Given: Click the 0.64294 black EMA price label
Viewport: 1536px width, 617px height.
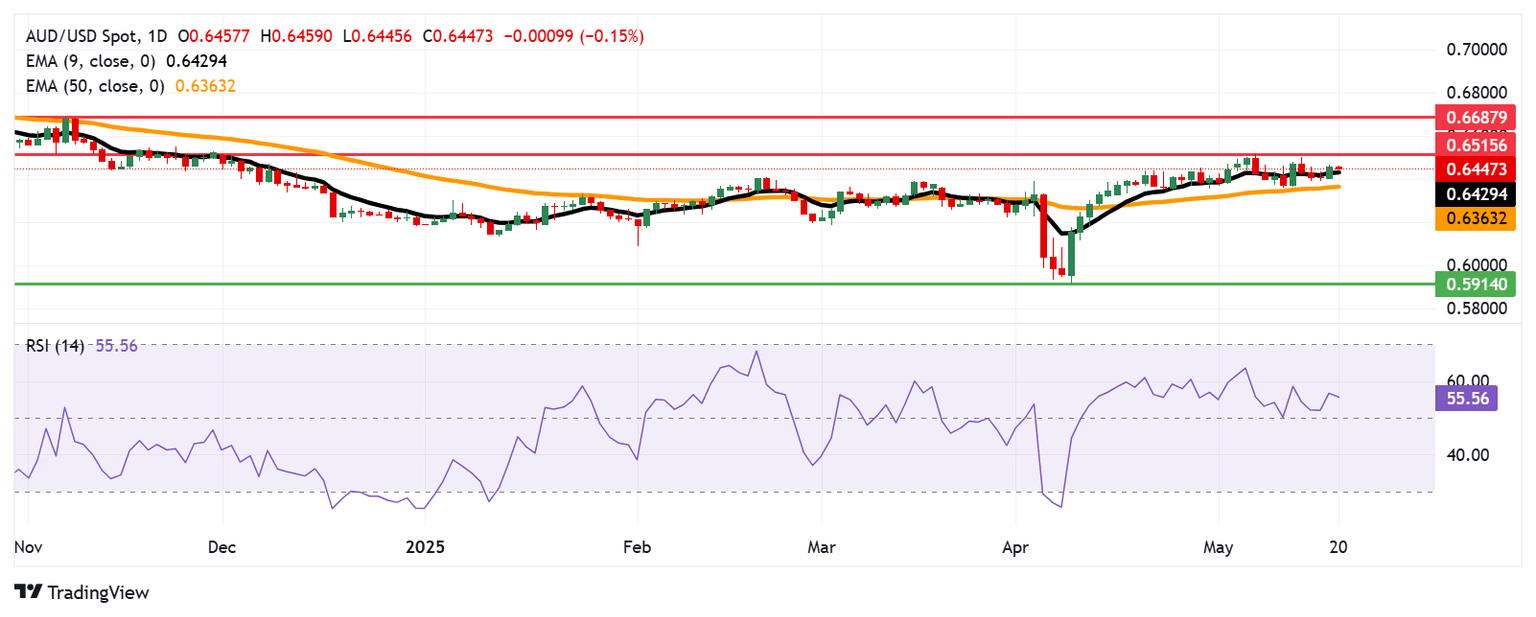Looking at the screenshot, I should [x=1477, y=192].
